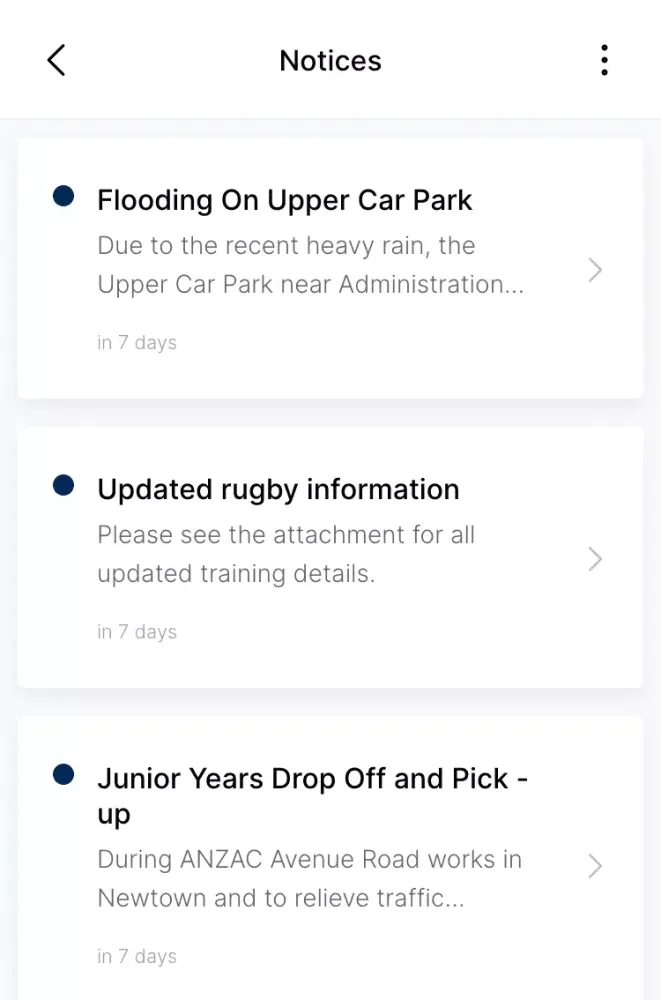Expand the Junior Years Drop Off chevron
Screen dimensions: 661x1000
click(x=595, y=866)
